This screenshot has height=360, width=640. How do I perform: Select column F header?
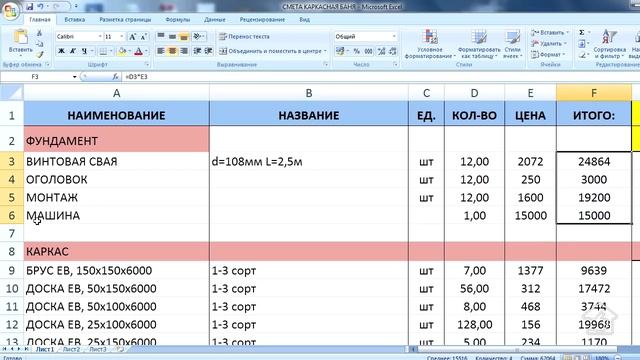(x=593, y=93)
